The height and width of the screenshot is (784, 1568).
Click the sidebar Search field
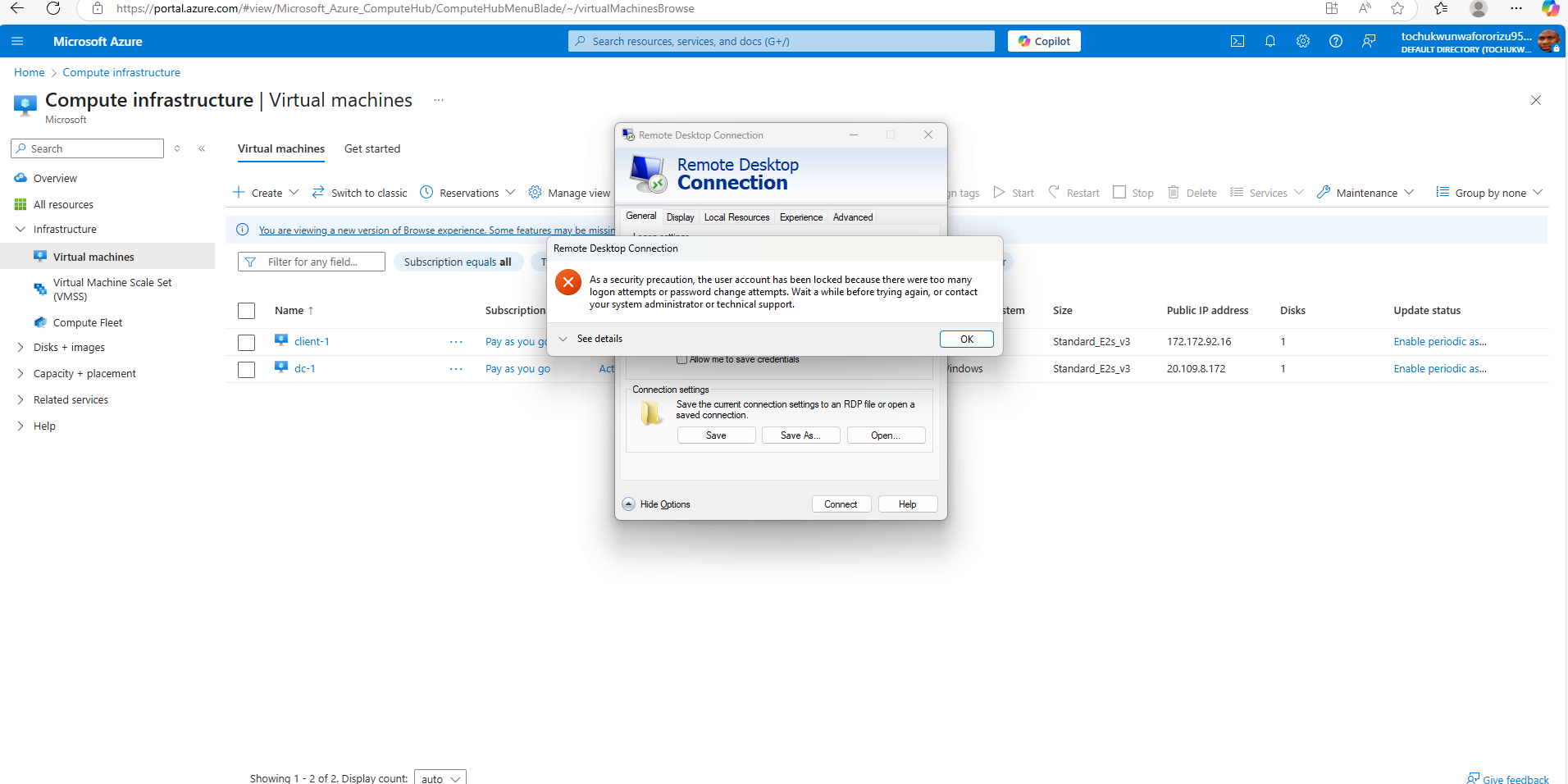coord(87,148)
